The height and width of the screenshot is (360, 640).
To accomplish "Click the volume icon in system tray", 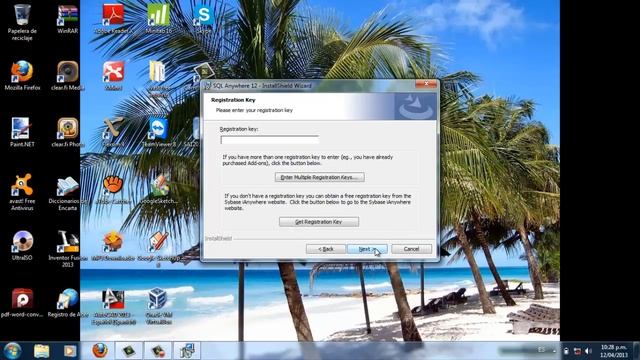I will click(588, 351).
